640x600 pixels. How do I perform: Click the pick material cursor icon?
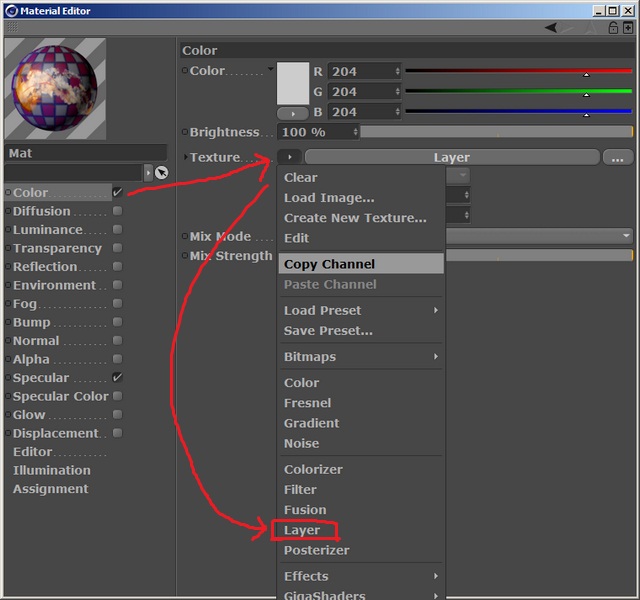point(162,173)
